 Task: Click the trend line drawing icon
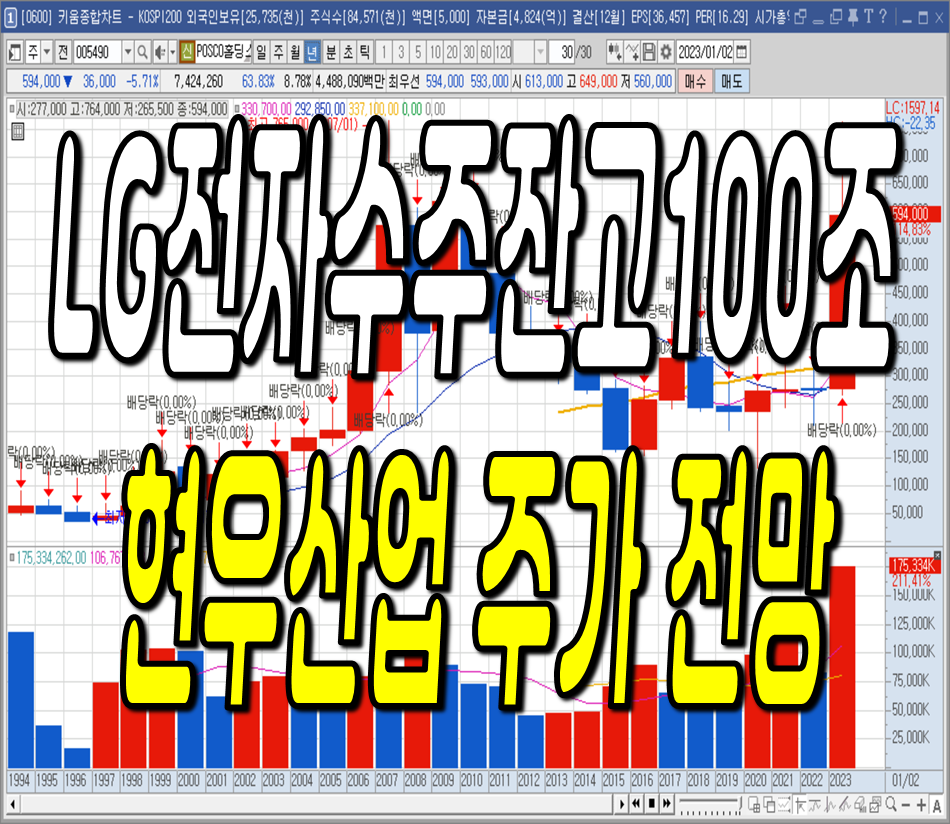[815, 804]
